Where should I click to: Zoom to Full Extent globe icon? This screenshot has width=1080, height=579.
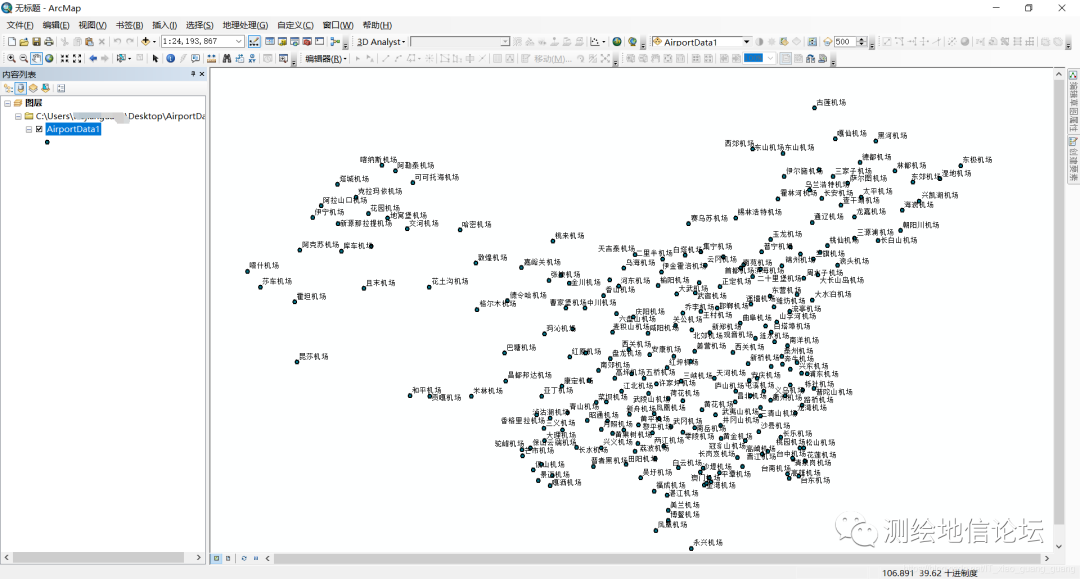(49, 59)
